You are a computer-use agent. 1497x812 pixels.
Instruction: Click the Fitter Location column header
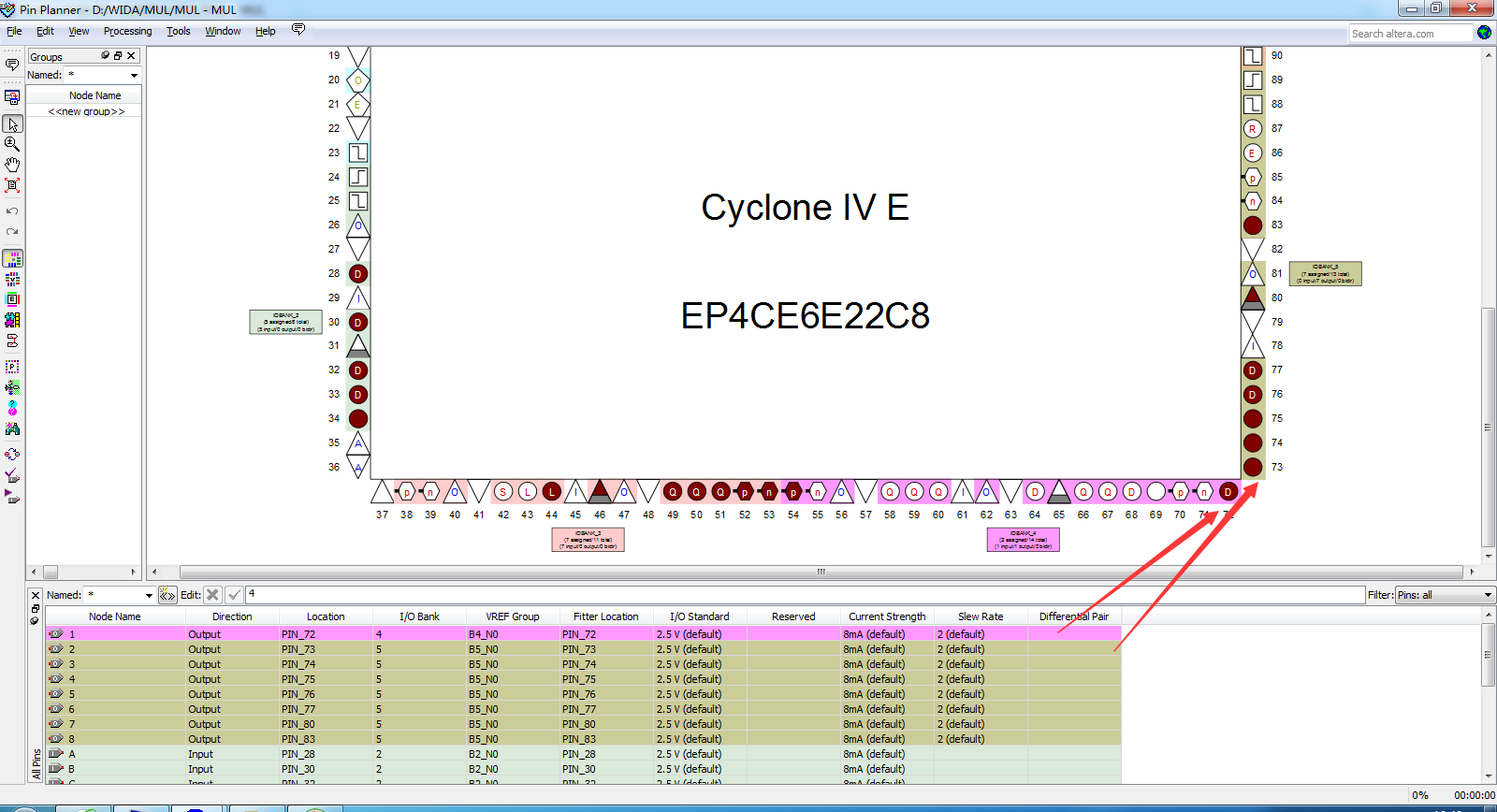coord(606,616)
